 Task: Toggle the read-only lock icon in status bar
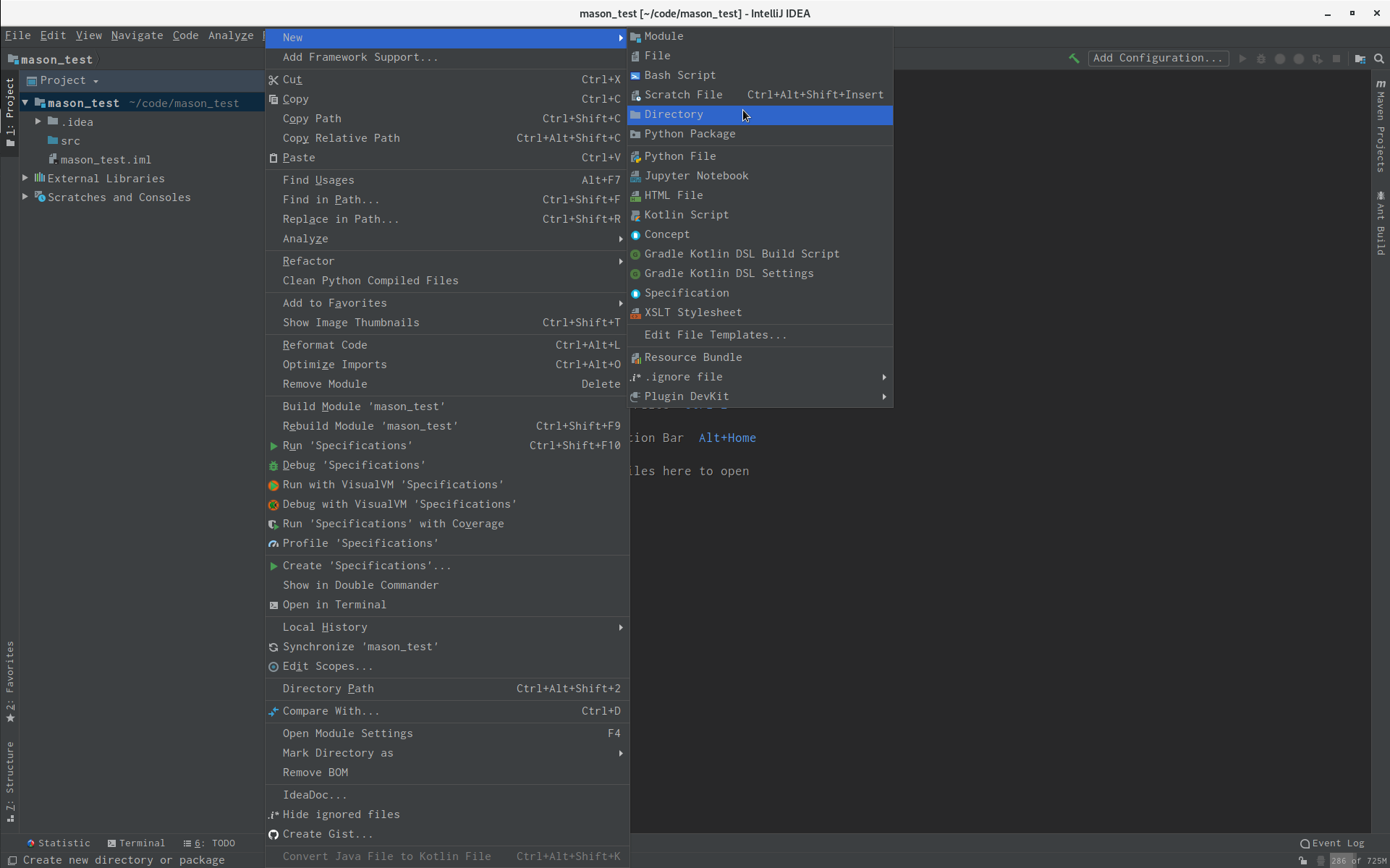pos(1303,861)
